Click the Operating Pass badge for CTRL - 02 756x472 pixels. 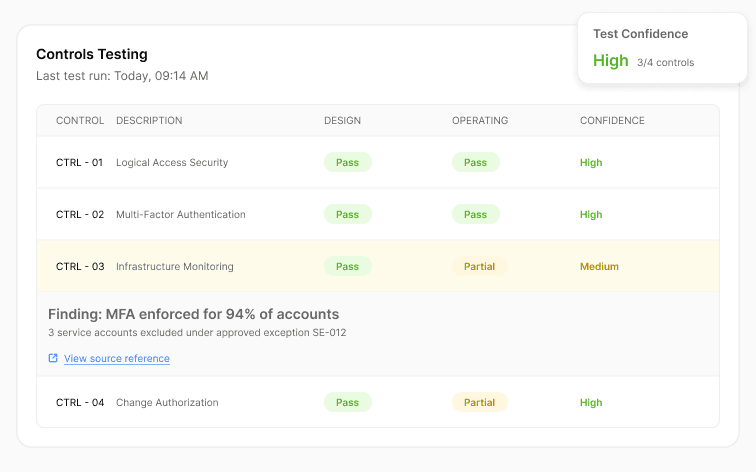475,214
